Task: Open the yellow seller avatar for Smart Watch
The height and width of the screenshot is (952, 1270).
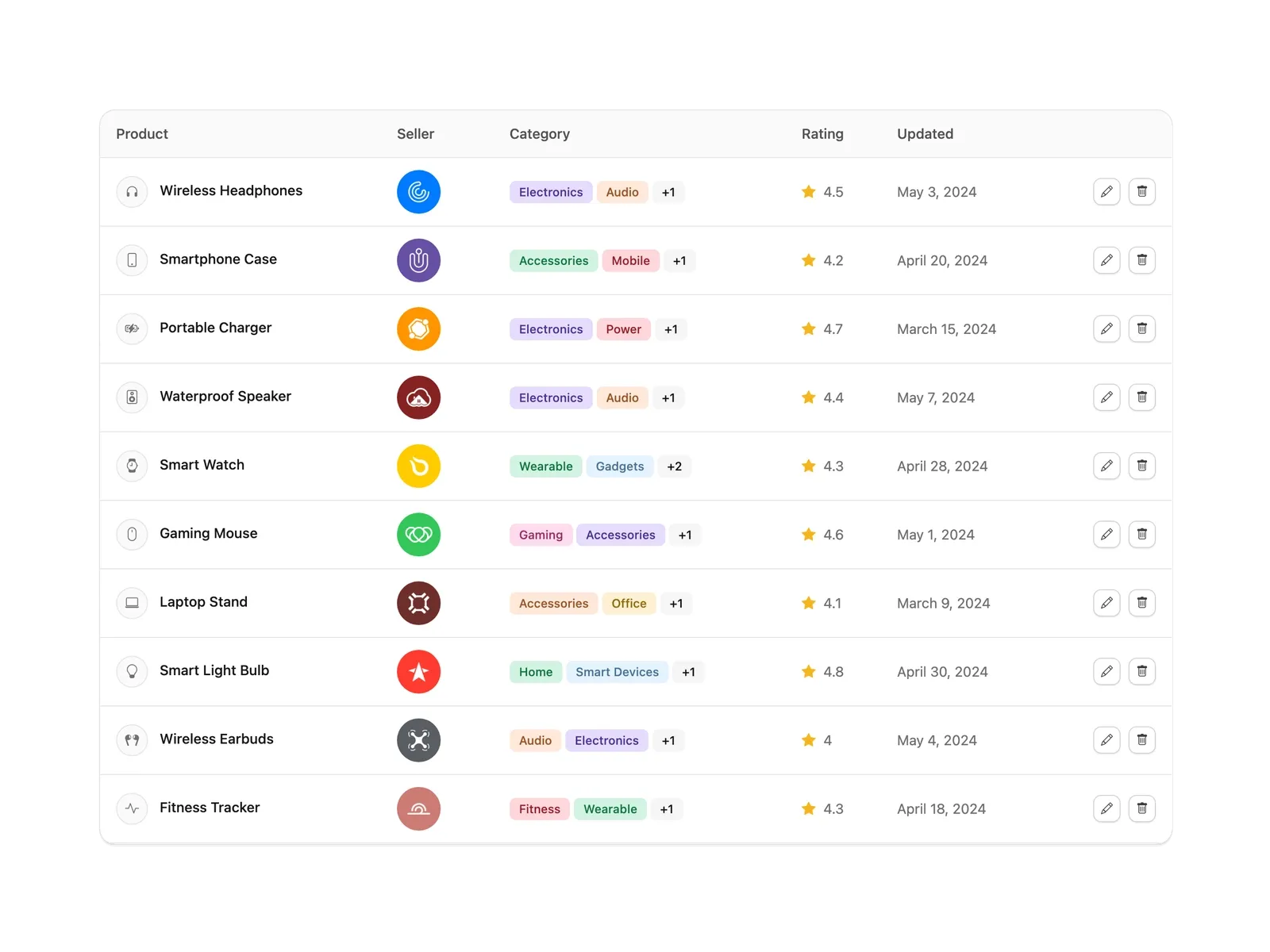Action: click(x=418, y=466)
